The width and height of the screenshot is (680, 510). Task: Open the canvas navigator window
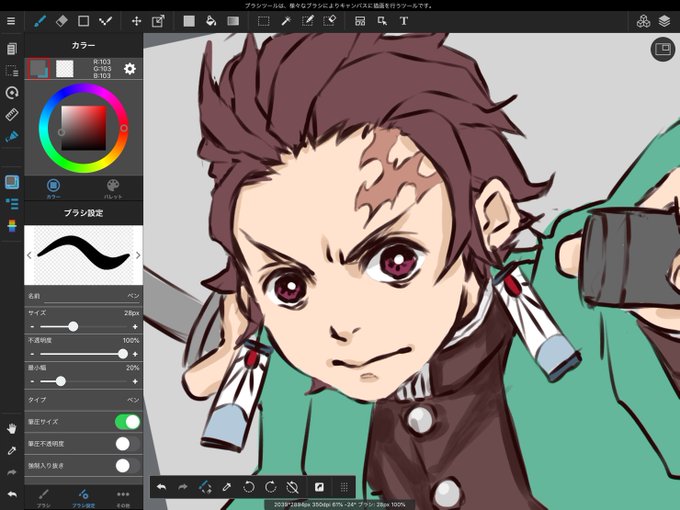point(663,49)
